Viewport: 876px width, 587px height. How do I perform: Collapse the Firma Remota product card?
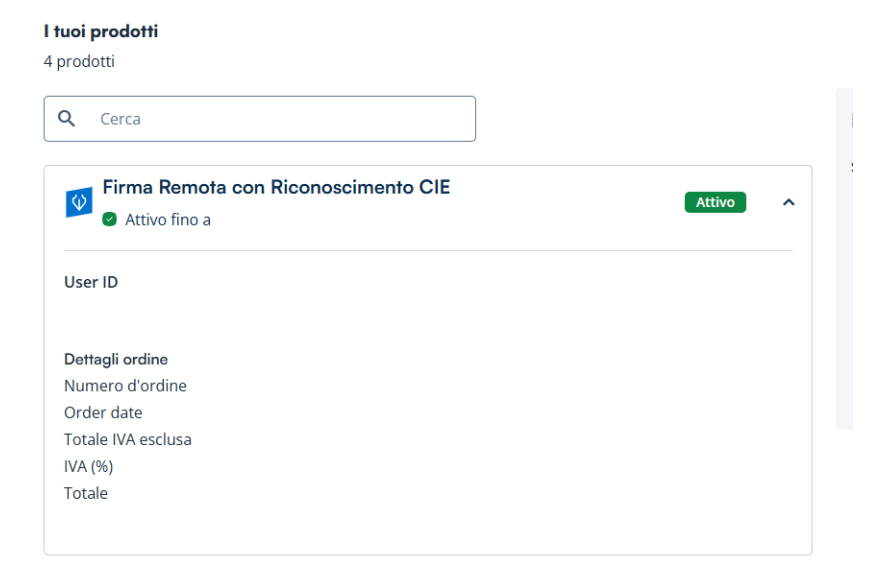click(x=788, y=203)
